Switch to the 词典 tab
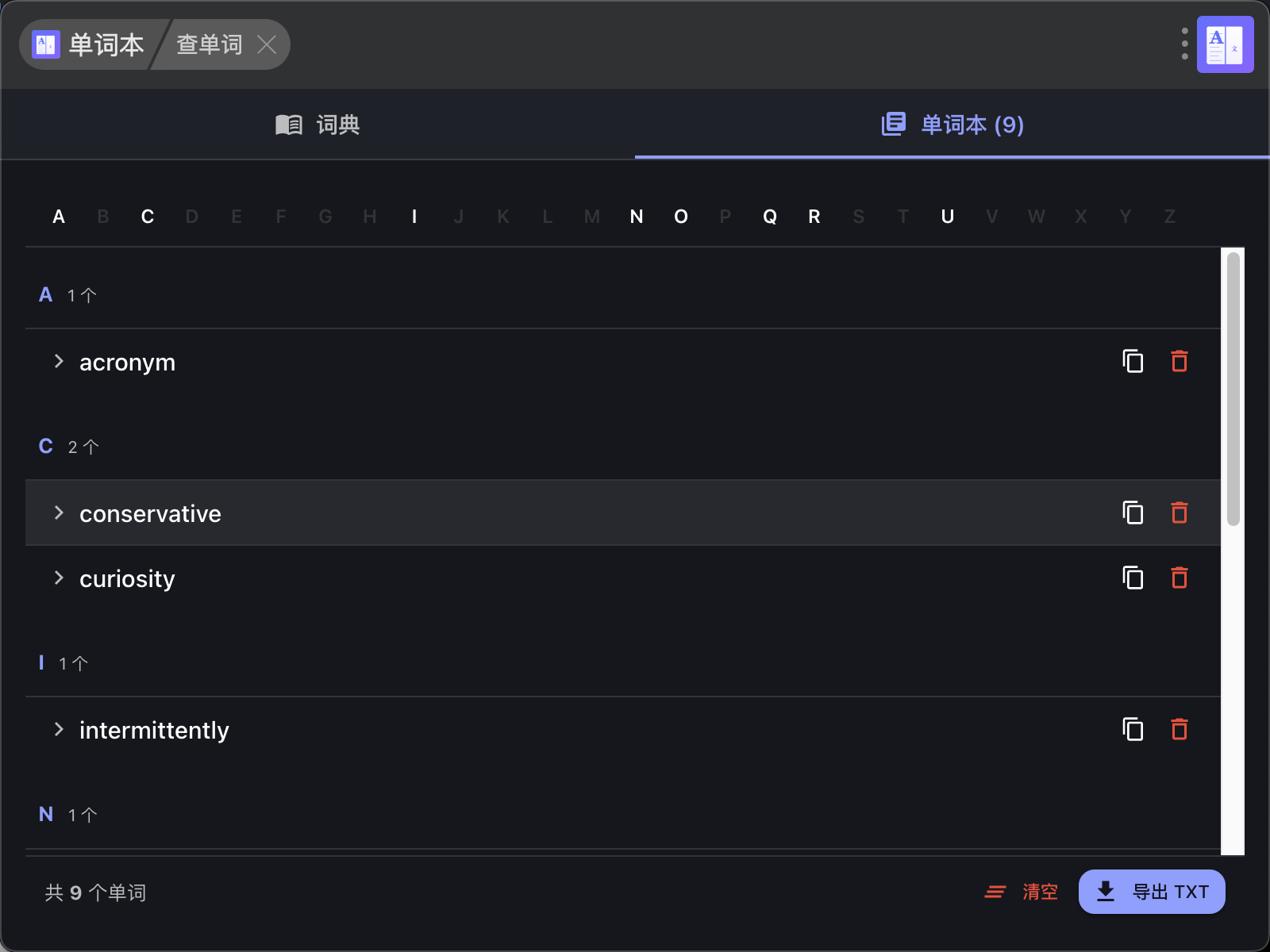The height and width of the screenshot is (952, 1270). coord(317,125)
